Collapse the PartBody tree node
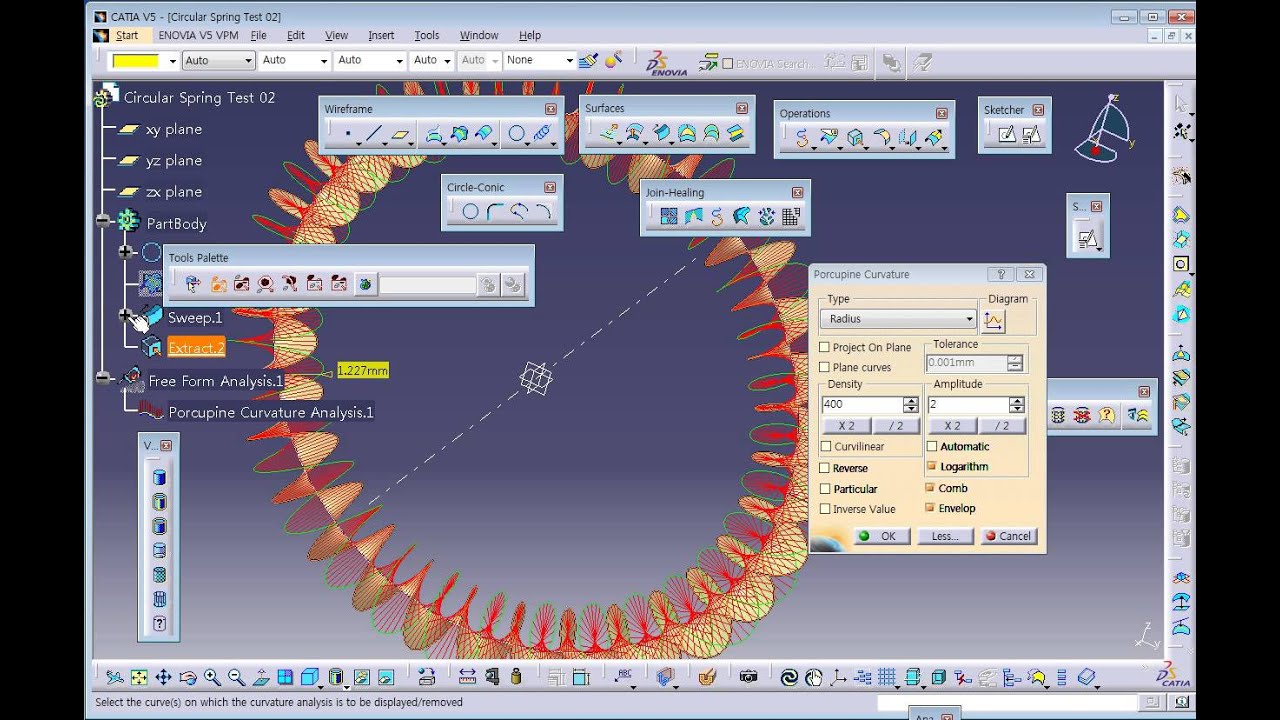This screenshot has width=1280, height=720. (x=104, y=221)
